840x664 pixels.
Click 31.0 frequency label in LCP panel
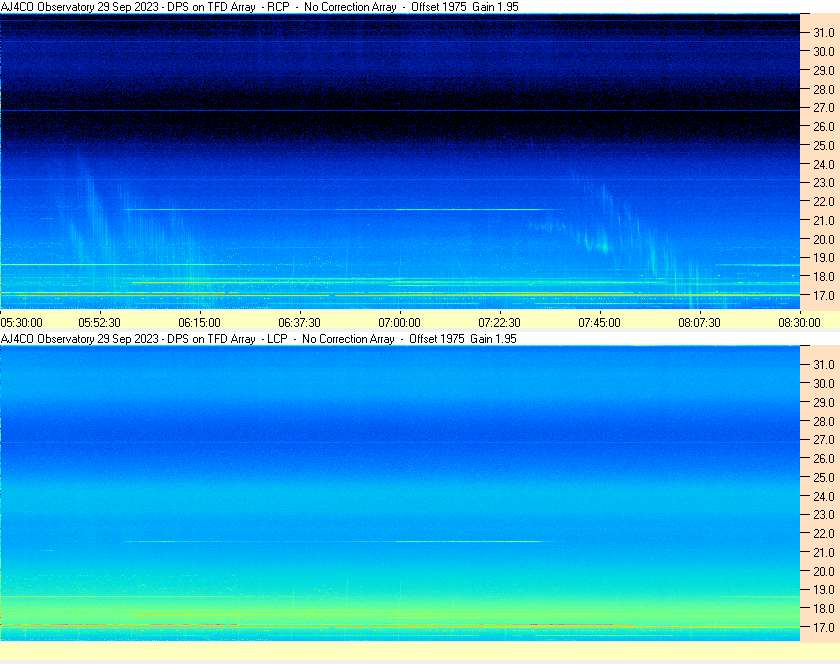point(823,364)
